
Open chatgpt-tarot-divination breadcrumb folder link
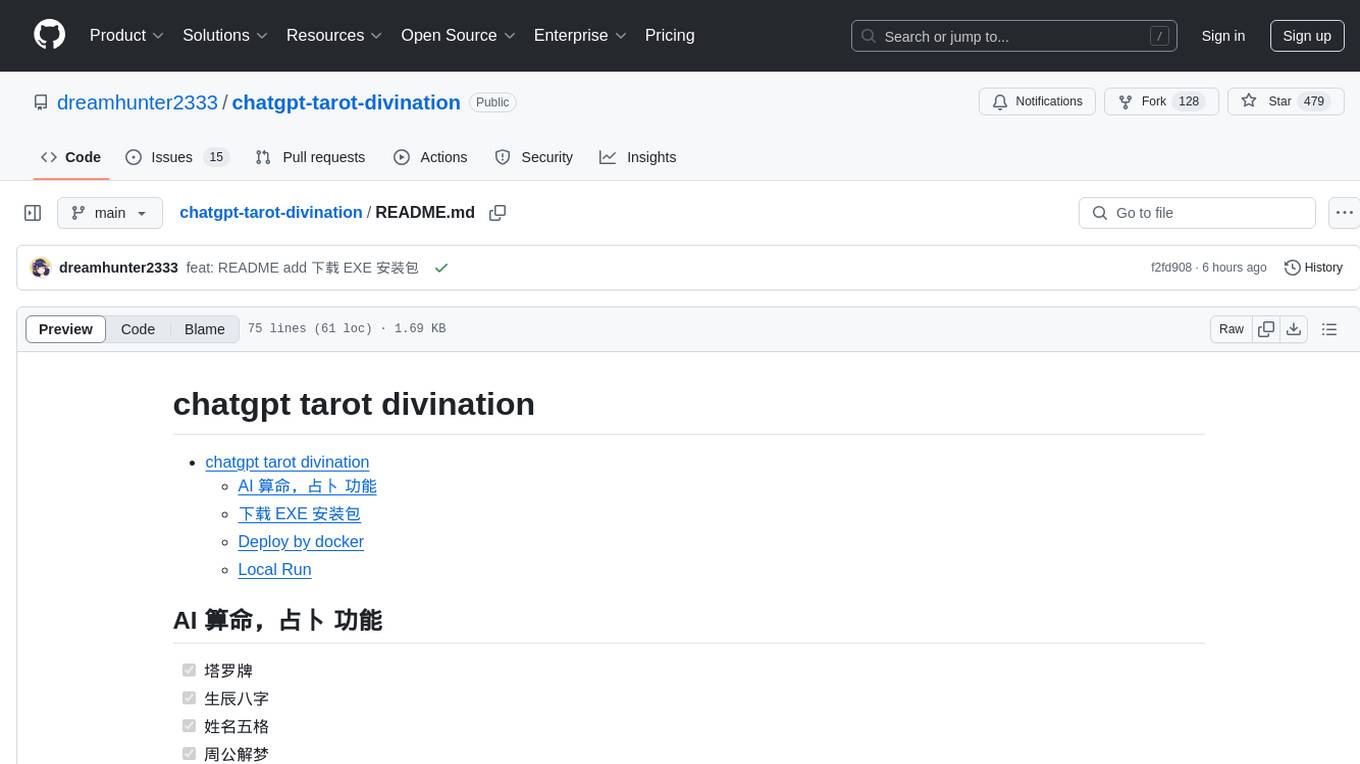pos(271,212)
